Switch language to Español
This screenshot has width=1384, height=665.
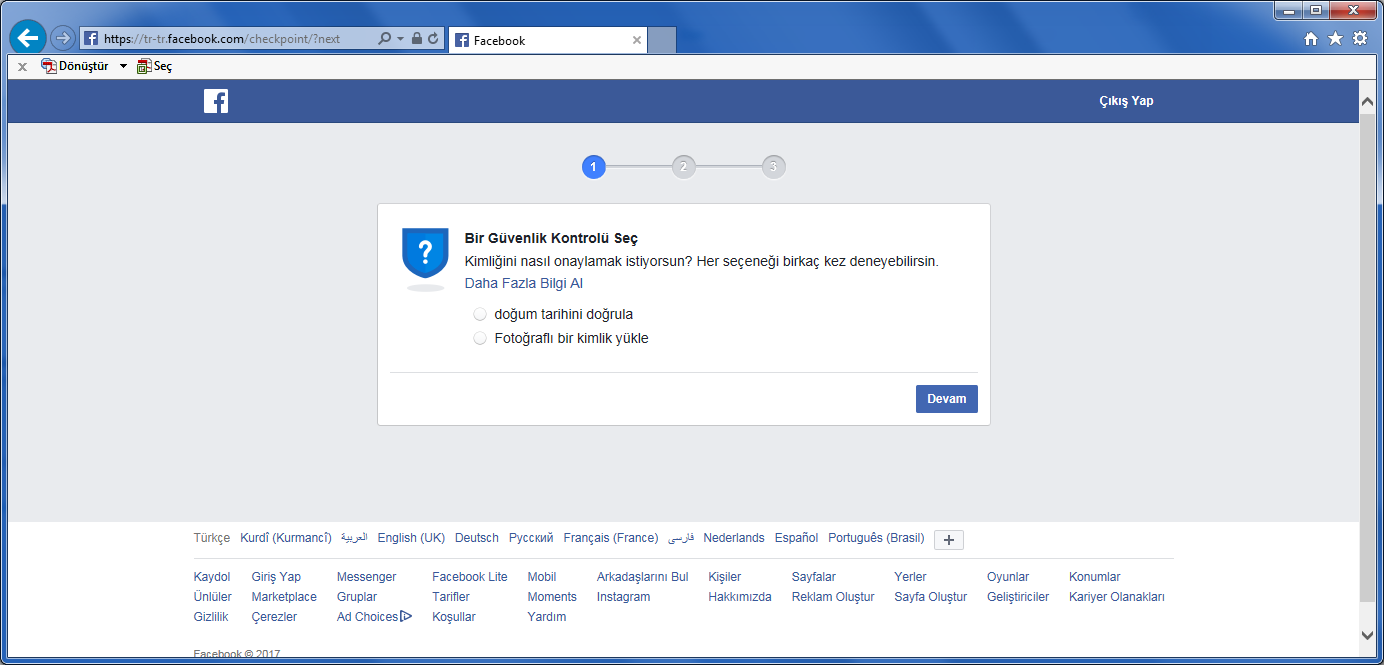click(796, 538)
